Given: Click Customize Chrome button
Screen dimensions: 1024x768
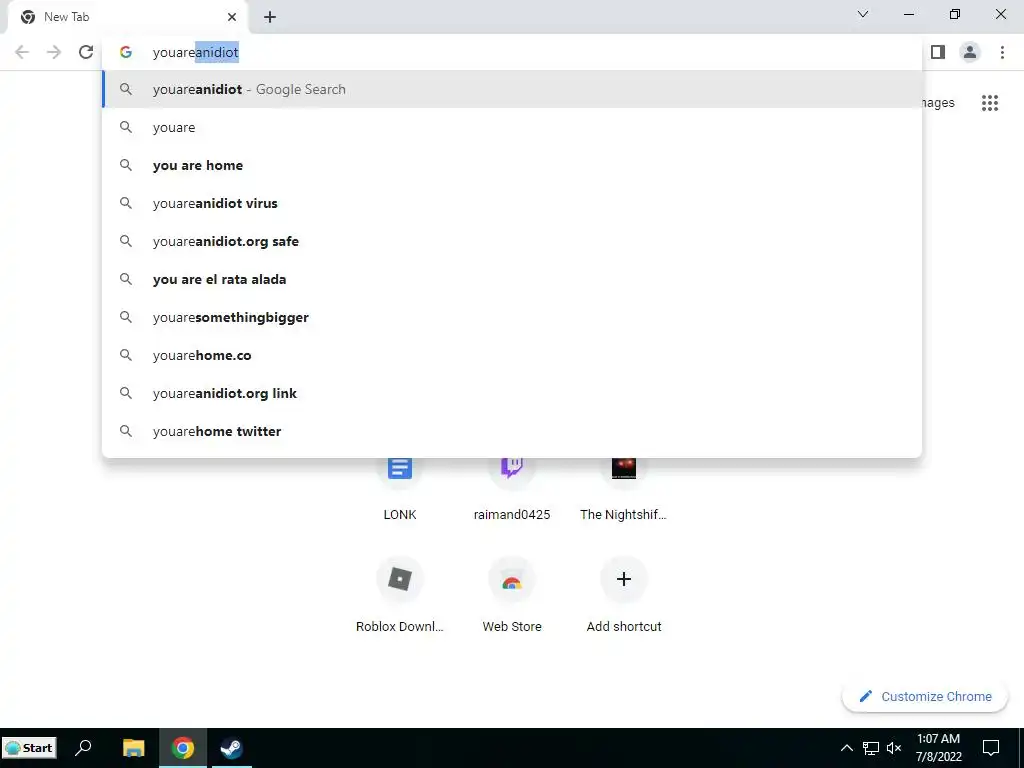Looking at the screenshot, I should [925, 696].
